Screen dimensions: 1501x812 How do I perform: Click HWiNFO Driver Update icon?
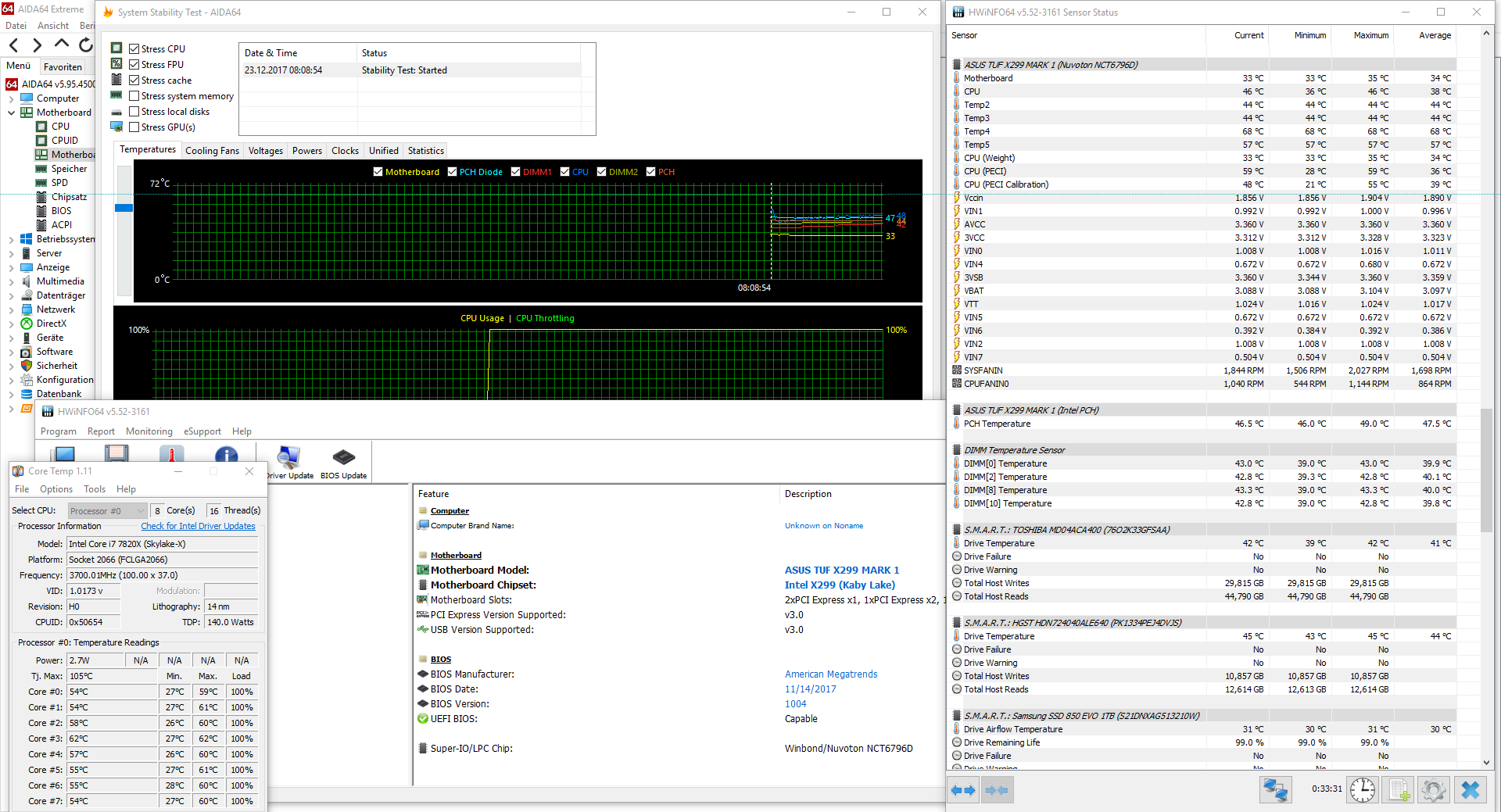tap(288, 456)
